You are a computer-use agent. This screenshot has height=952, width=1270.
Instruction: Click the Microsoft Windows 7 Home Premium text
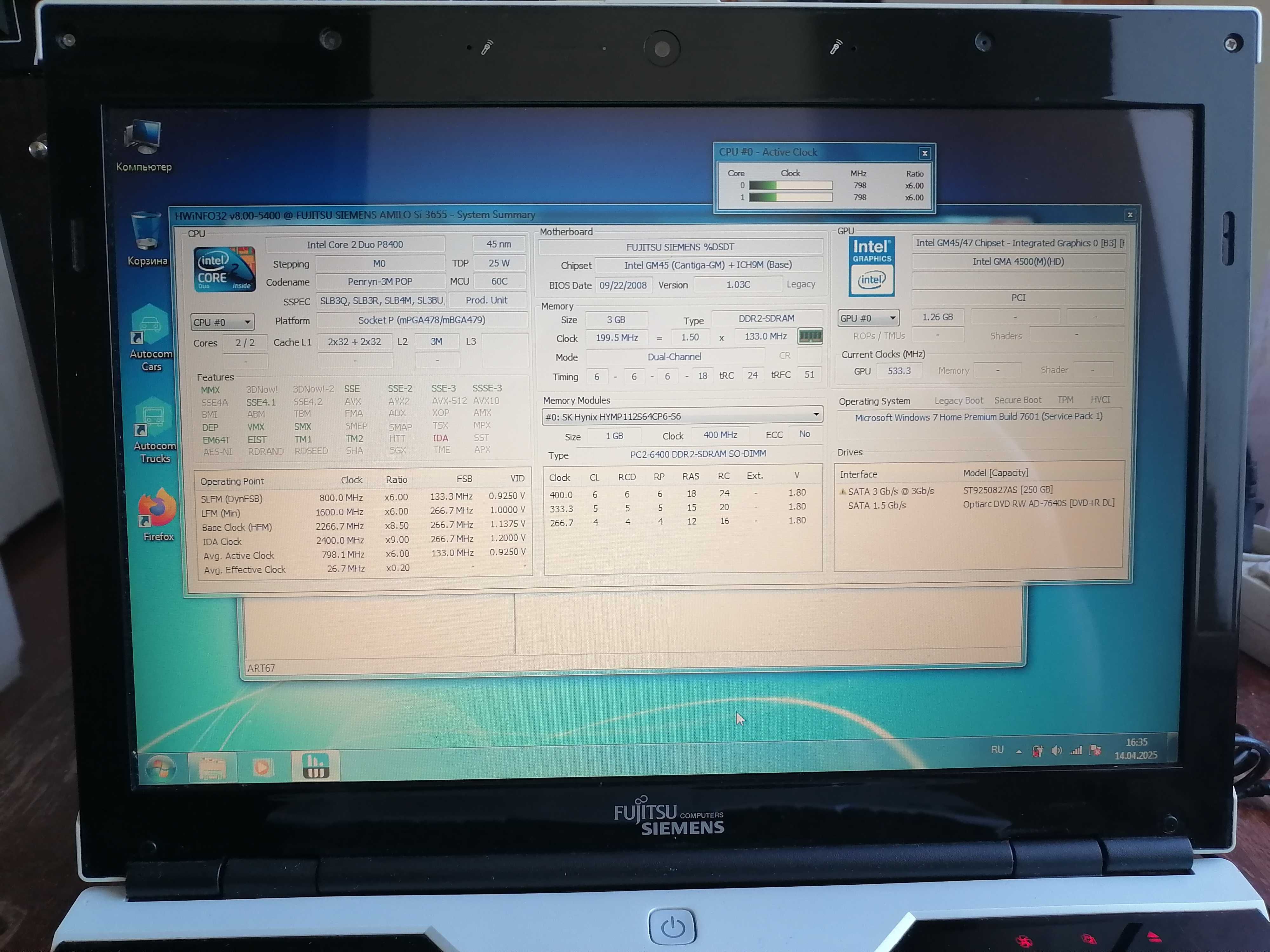[978, 417]
